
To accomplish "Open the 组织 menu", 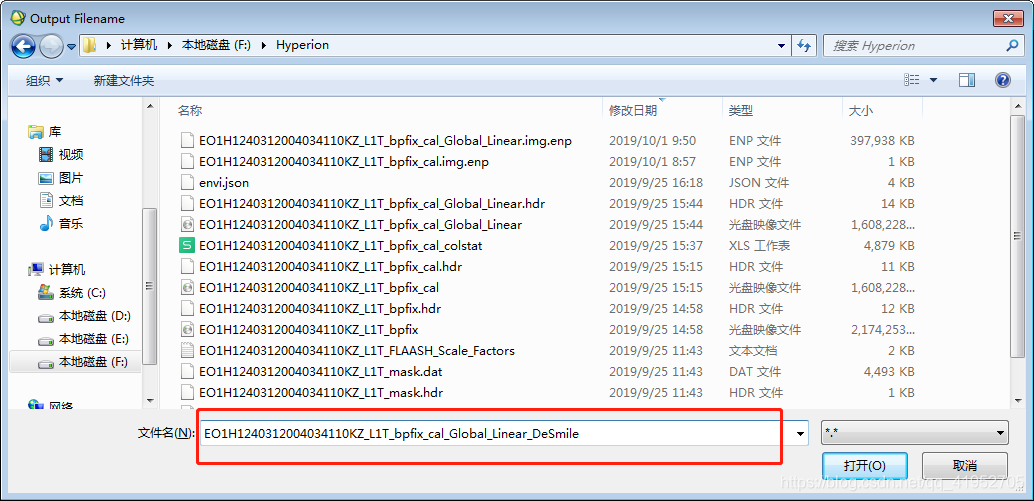I will (x=44, y=80).
